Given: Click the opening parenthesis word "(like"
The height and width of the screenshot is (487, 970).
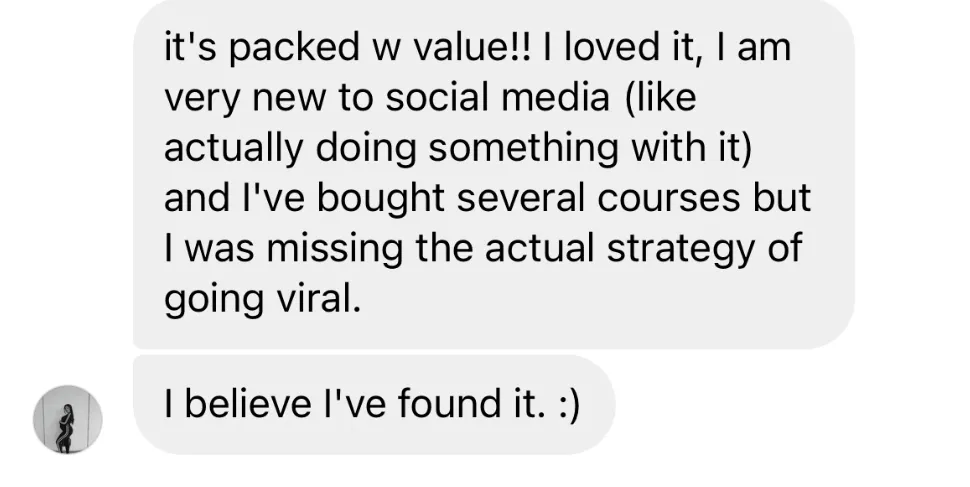Looking at the screenshot, I should click(x=661, y=98).
